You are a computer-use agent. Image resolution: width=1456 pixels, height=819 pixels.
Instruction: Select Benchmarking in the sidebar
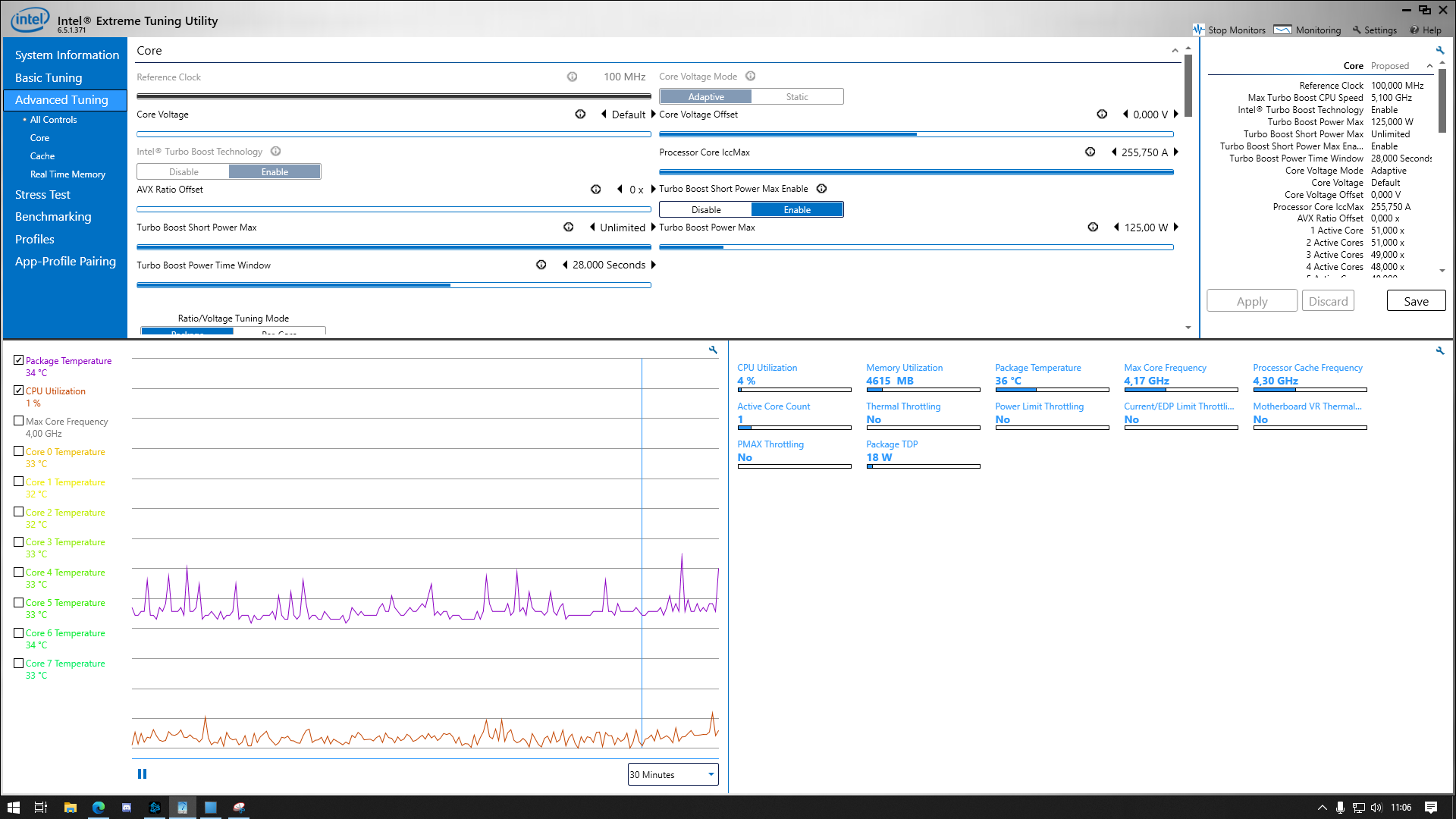[x=53, y=217]
